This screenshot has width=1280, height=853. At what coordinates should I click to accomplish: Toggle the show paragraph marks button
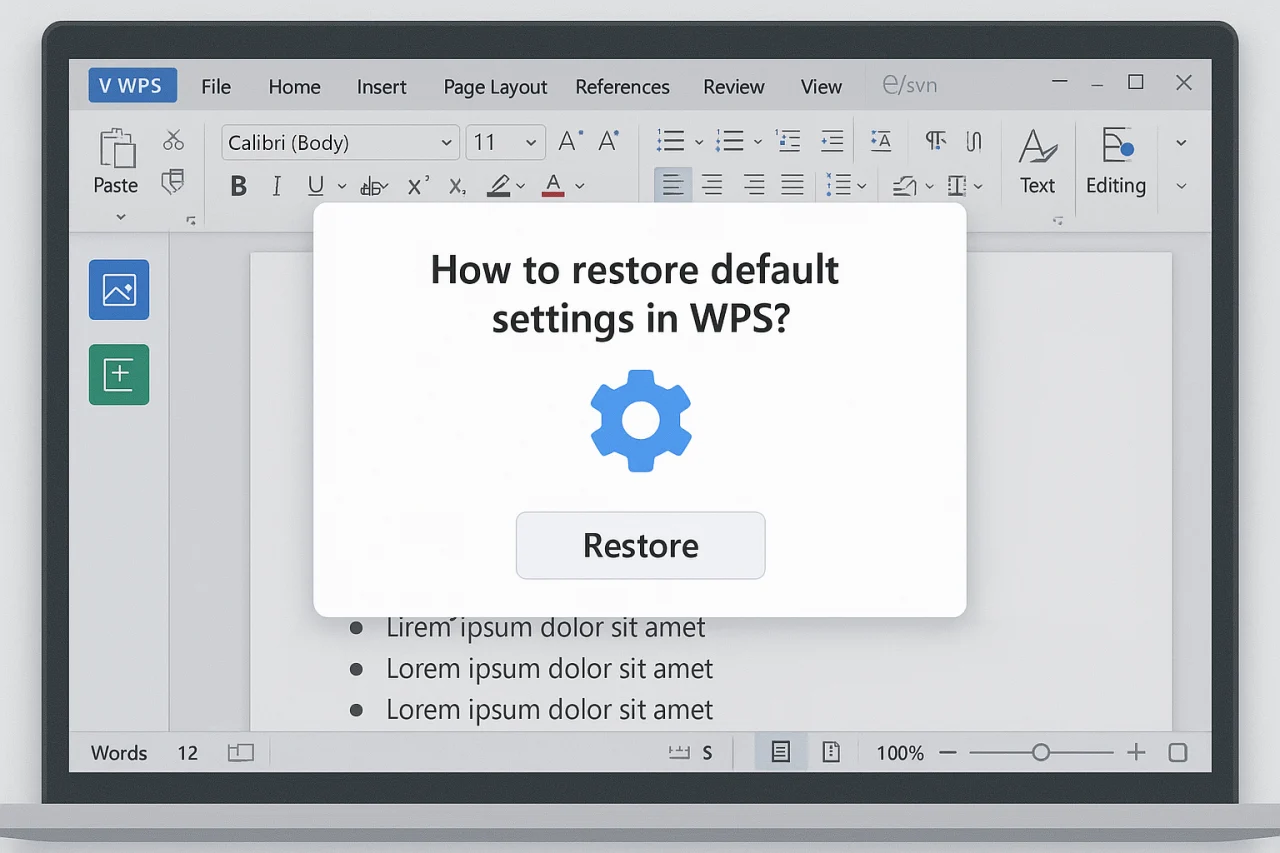[935, 141]
